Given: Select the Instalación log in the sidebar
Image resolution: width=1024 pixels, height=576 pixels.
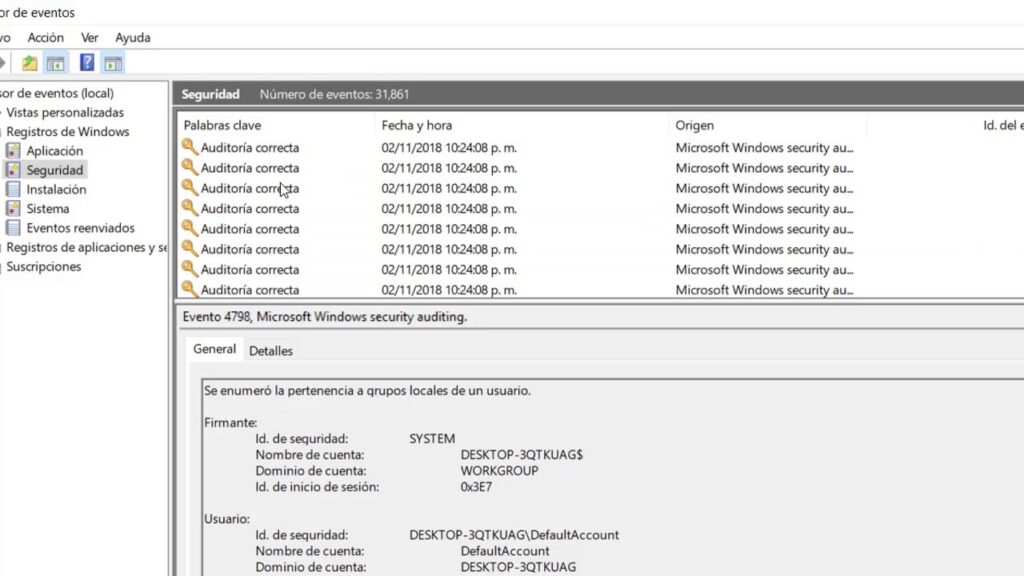Looking at the screenshot, I should (x=58, y=189).
